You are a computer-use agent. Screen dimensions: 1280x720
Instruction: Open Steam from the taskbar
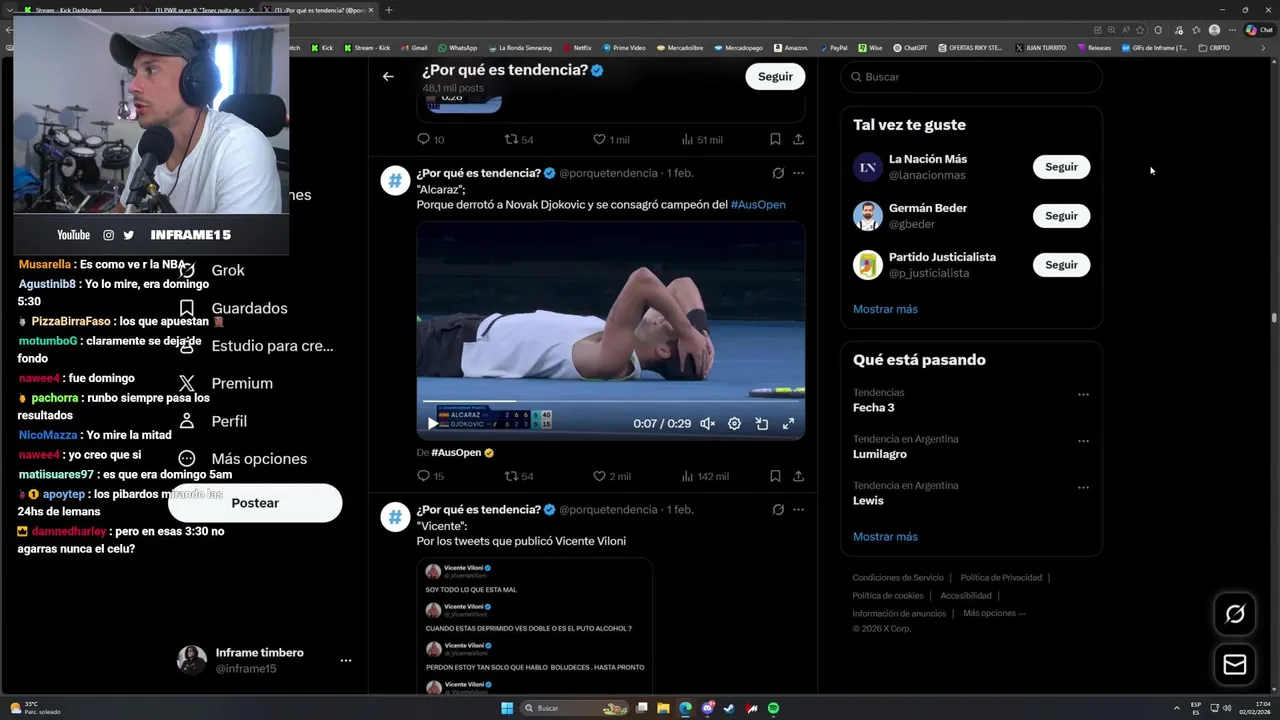click(x=729, y=708)
